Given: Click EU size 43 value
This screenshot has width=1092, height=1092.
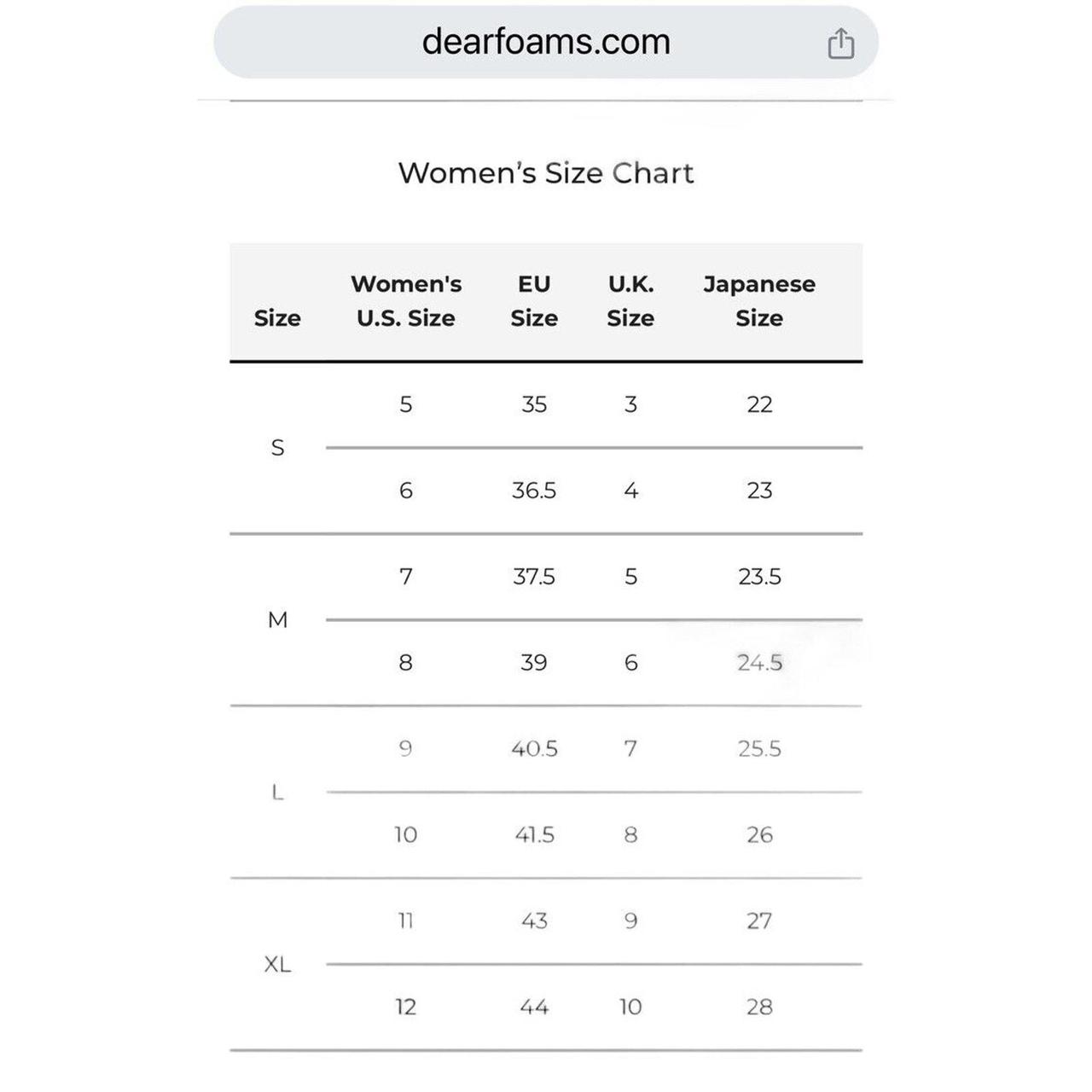Looking at the screenshot, I should click(535, 921).
